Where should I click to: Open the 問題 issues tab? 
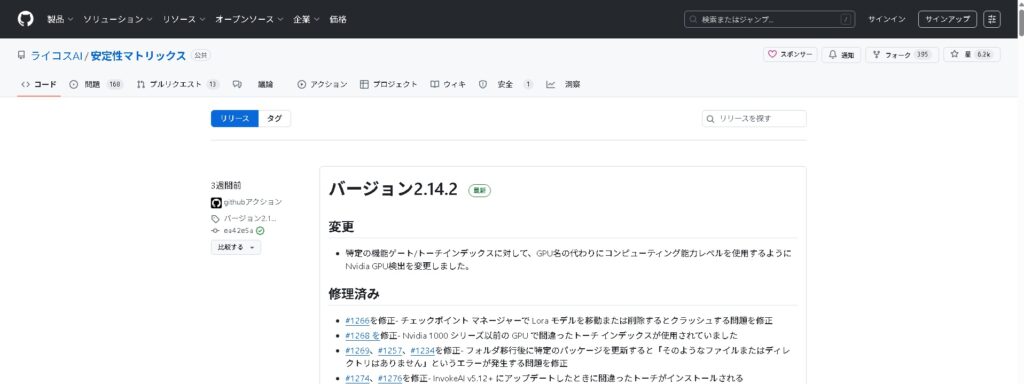tap(96, 84)
